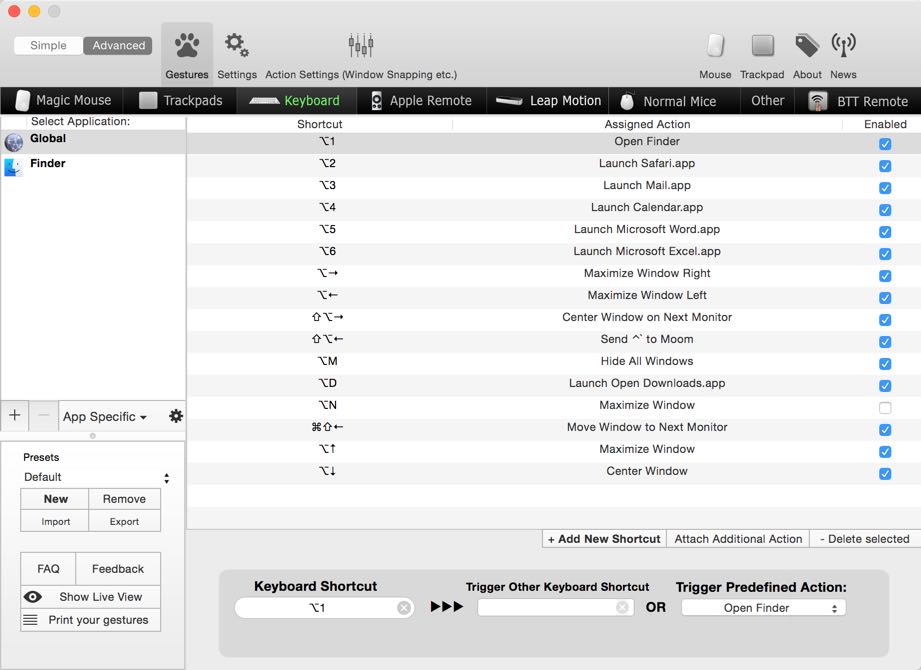The height and width of the screenshot is (670, 921).
Task: Click Remove preset button
Action: point(124,499)
